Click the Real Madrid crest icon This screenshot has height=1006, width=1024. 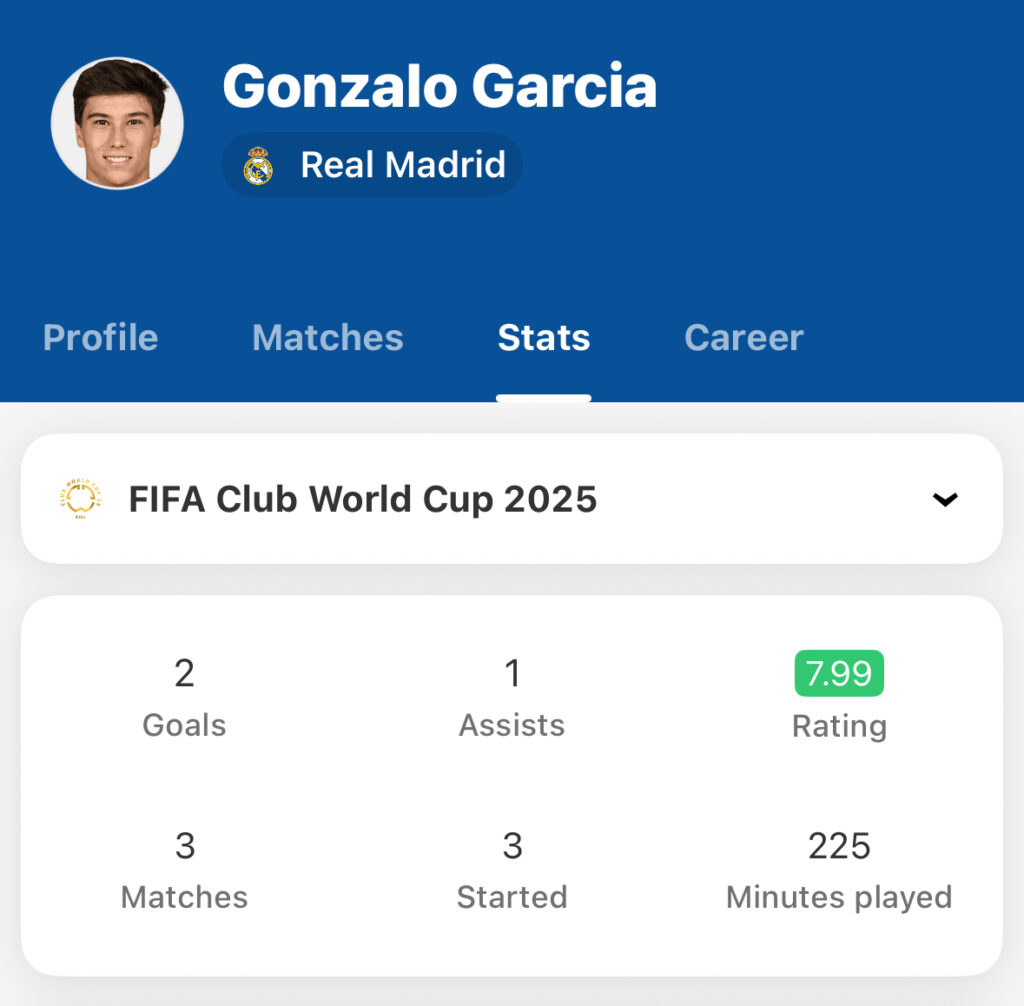[258, 165]
